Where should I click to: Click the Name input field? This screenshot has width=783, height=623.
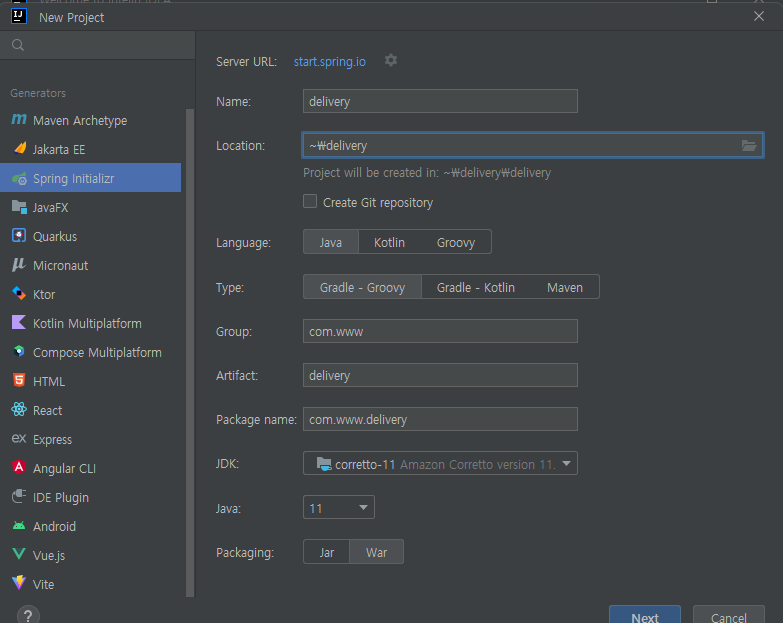coord(440,101)
